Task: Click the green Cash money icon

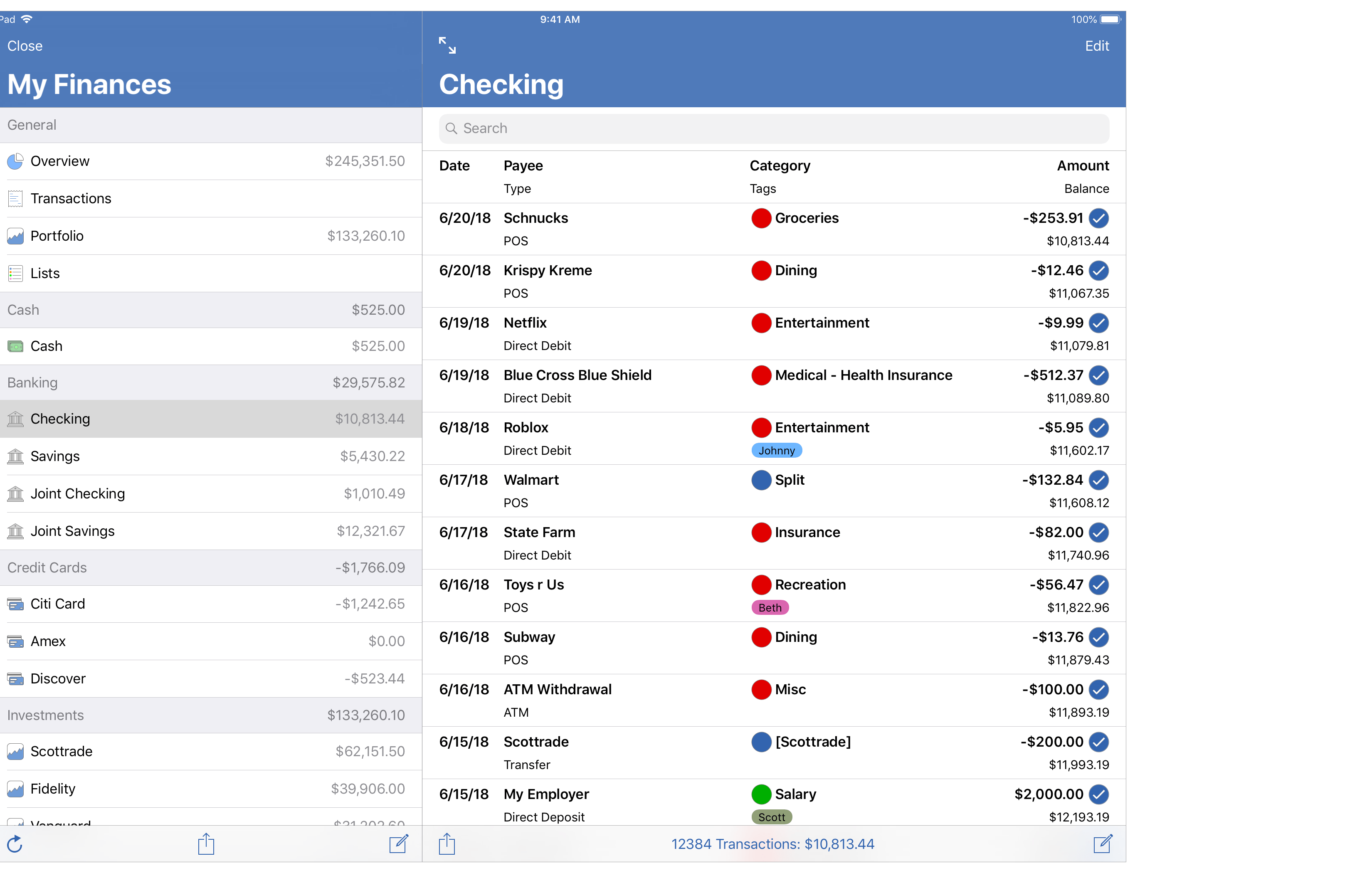Action: pyautogui.click(x=15, y=346)
